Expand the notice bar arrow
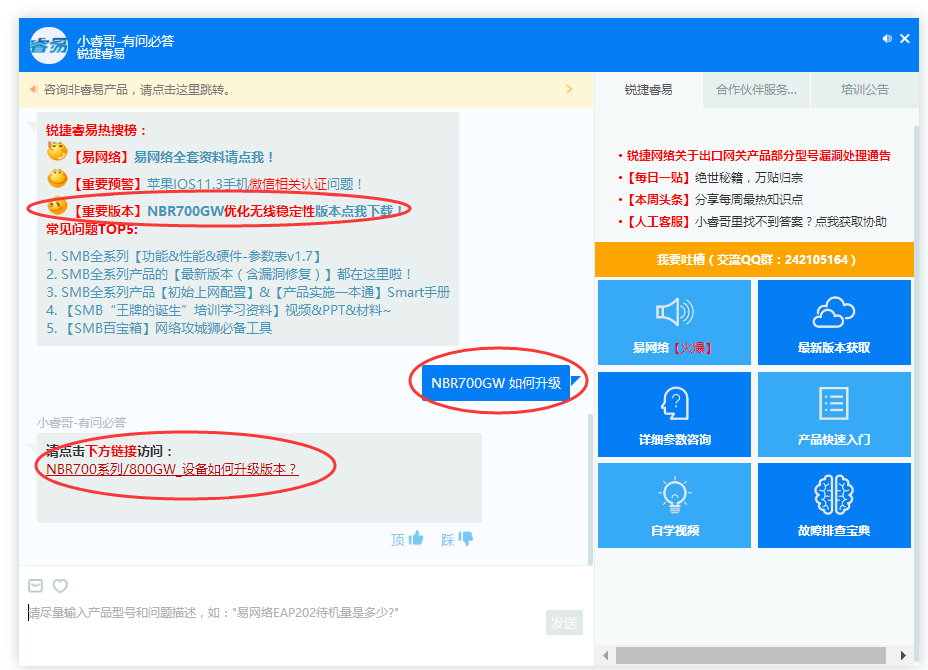The height and width of the screenshot is (670, 928). [569, 89]
